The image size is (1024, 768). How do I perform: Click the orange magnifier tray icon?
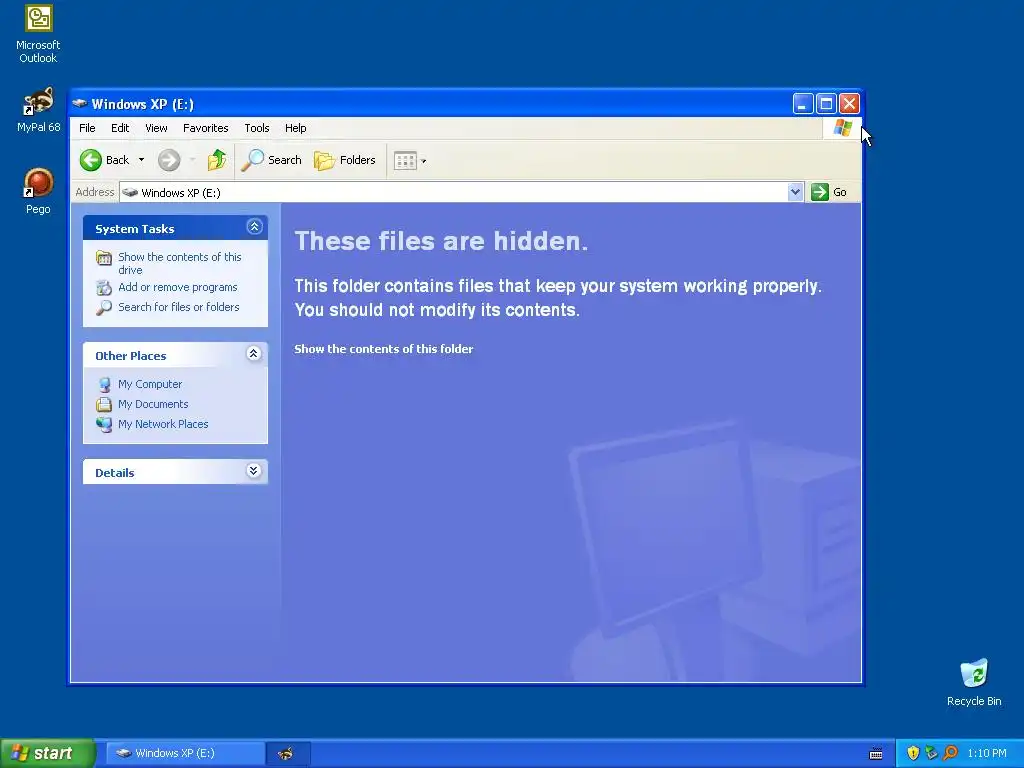(950, 753)
